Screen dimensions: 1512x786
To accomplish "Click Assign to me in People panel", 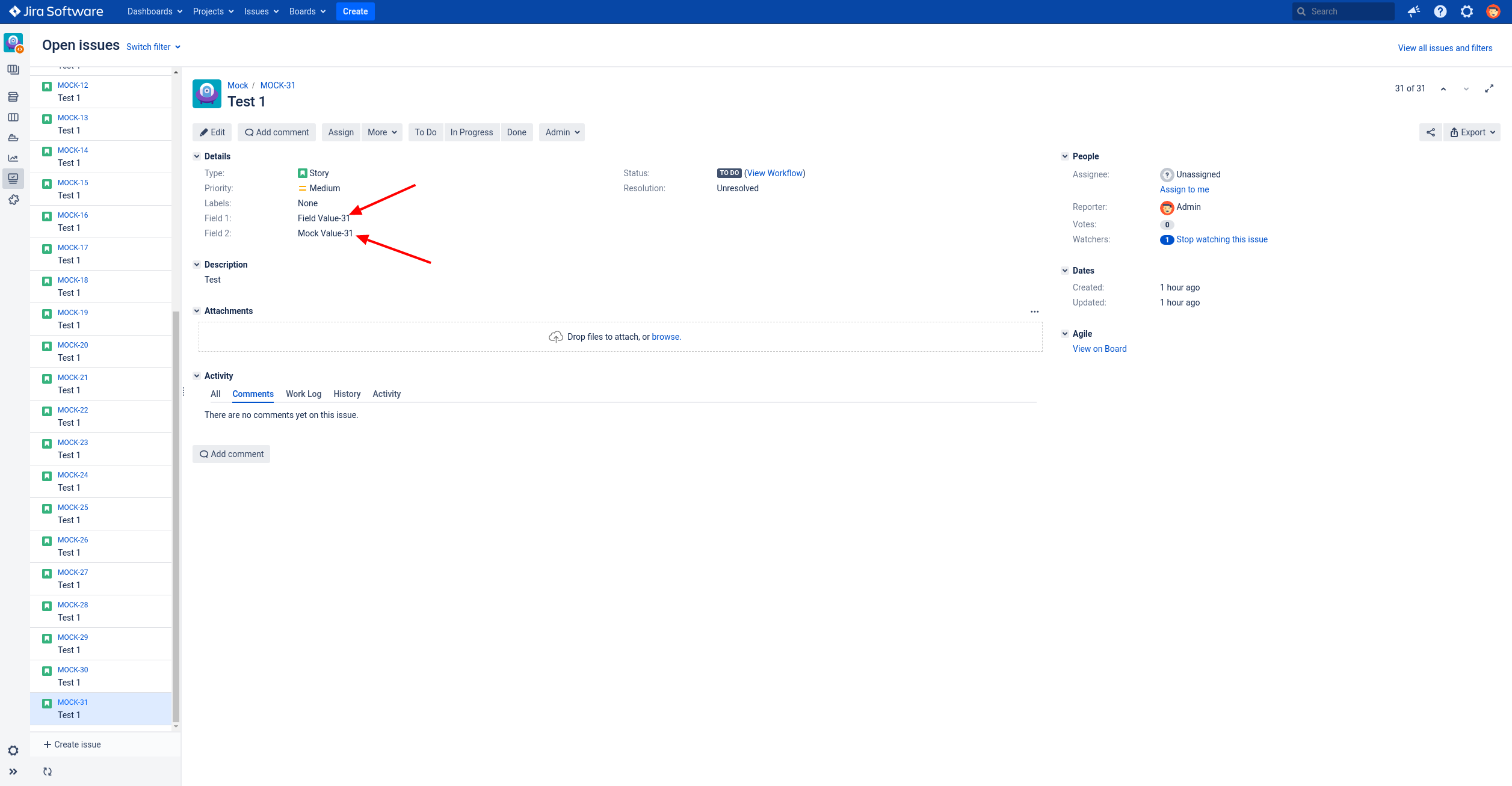I will pos(1184,189).
